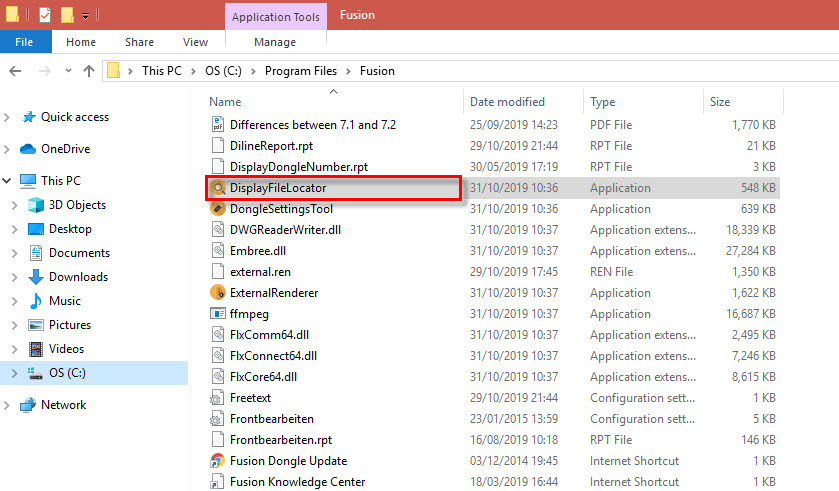Select Pictures in the navigation pane
Viewport: 839px width, 491px height.
coord(70,325)
